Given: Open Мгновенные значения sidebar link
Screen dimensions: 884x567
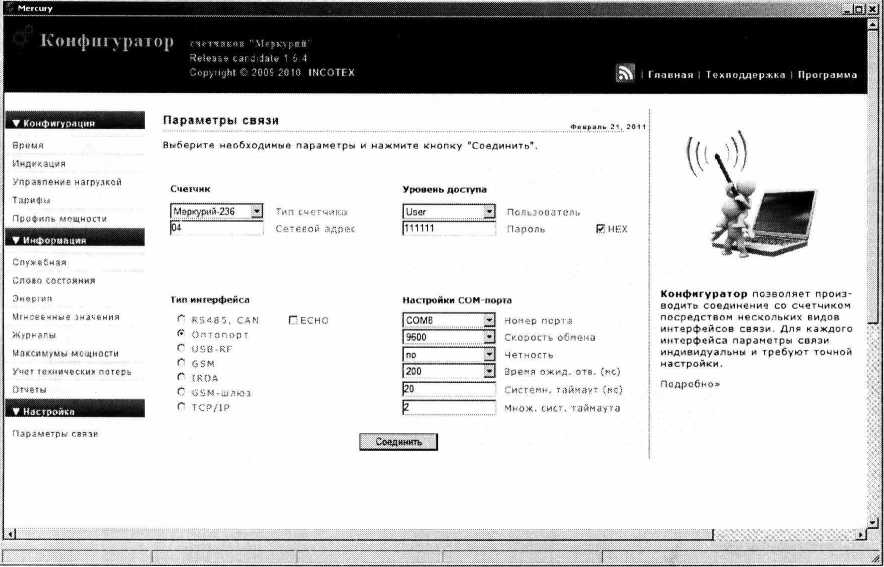Looking at the screenshot, I should pyautogui.click(x=65, y=317).
